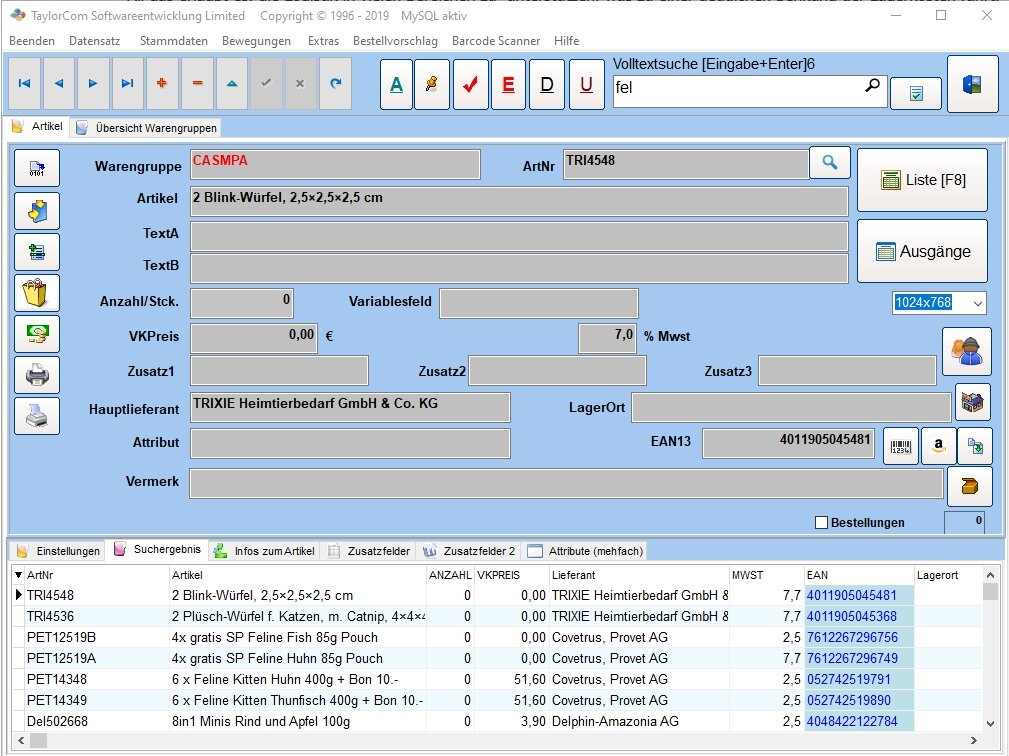
Task: Click the Liste [F8] button
Action: 921,180
